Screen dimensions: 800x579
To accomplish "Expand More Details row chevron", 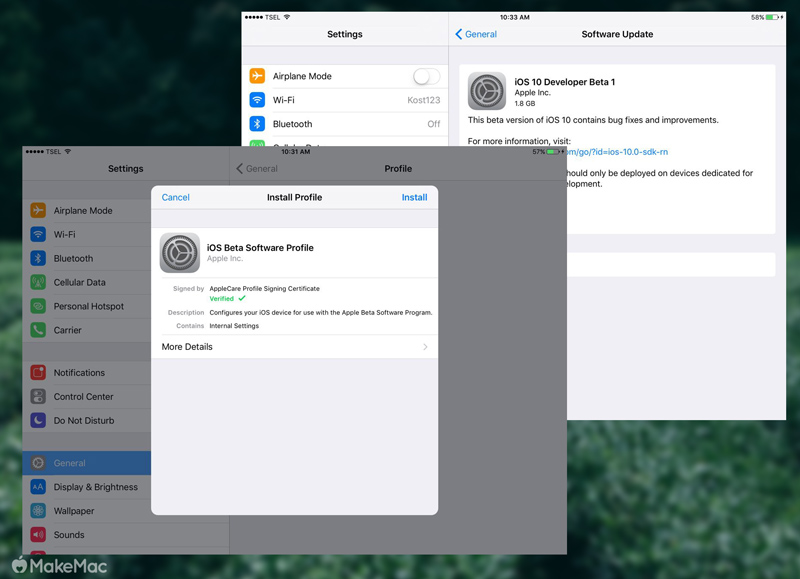I will click(425, 347).
